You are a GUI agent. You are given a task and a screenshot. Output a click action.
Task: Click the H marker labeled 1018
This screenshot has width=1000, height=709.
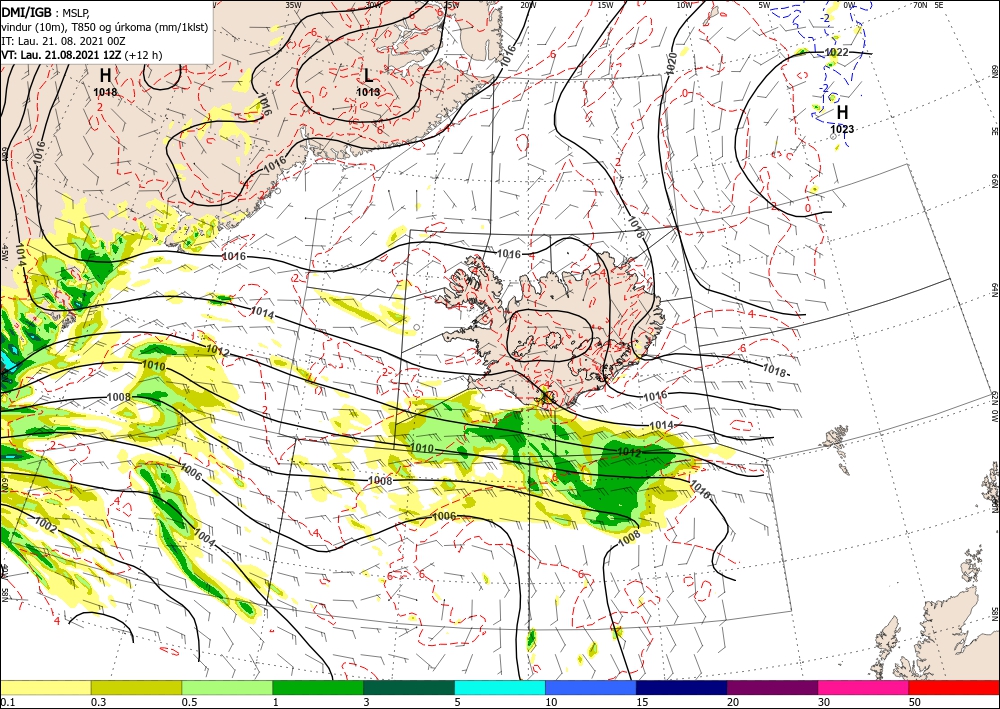point(105,75)
